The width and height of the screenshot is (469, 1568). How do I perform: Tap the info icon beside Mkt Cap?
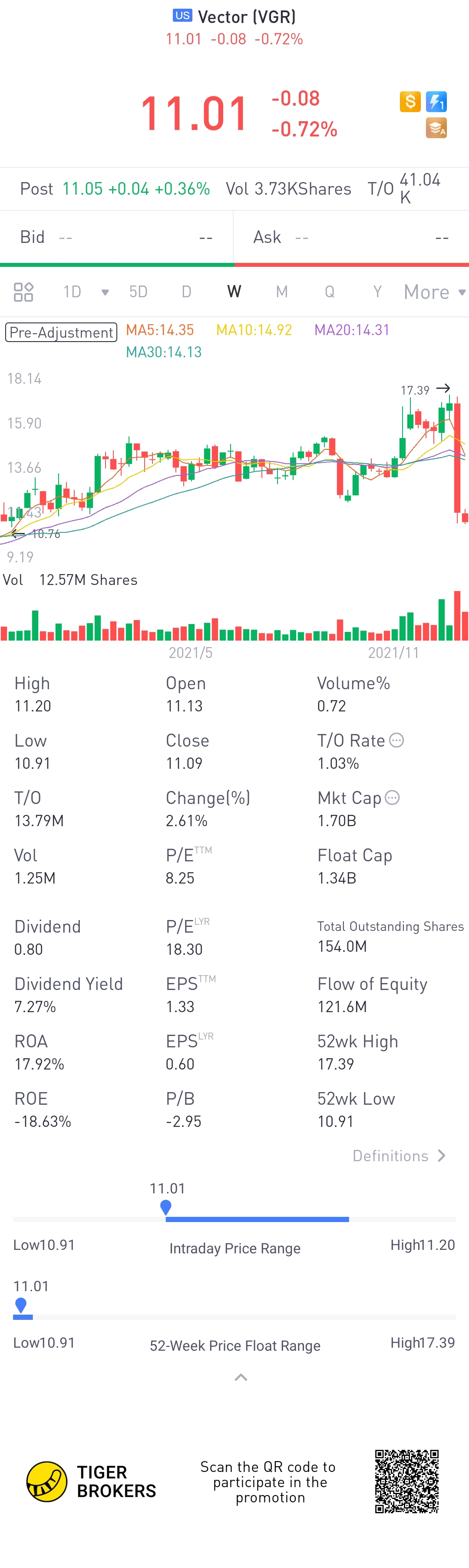pyautogui.click(x=393, y=797)
